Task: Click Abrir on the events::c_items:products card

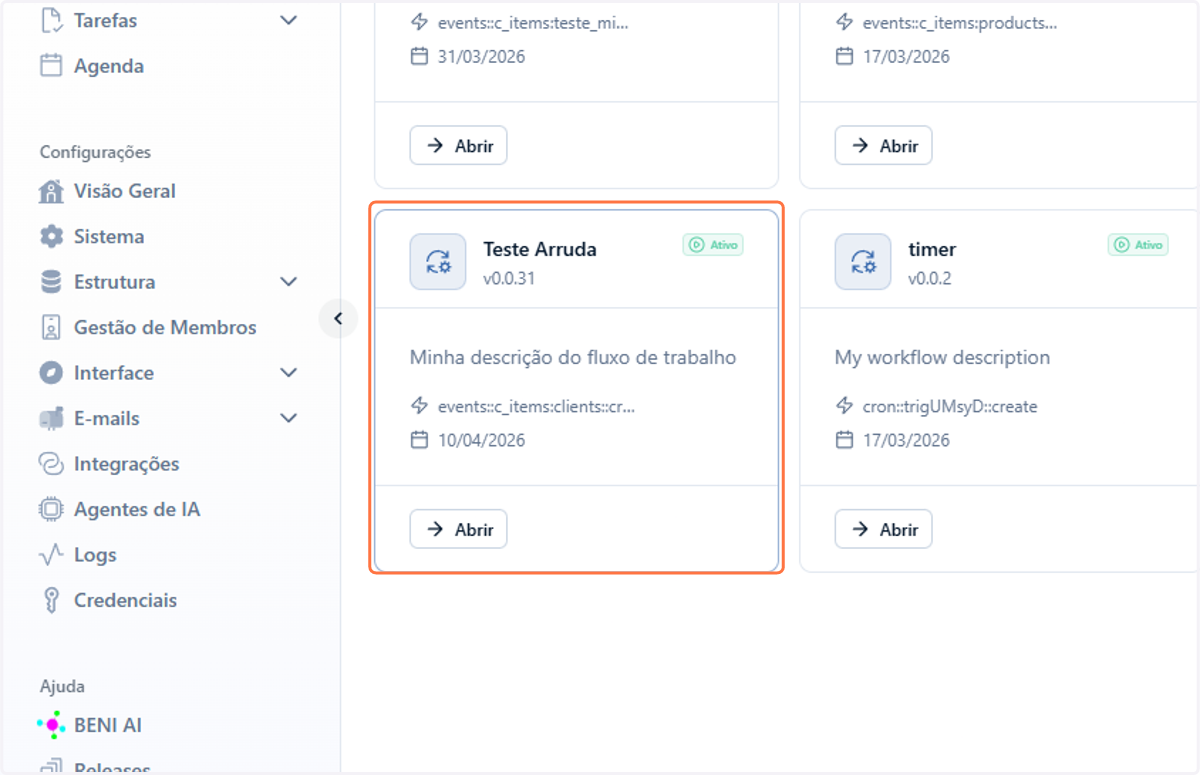Action: [x=883, y=146]
